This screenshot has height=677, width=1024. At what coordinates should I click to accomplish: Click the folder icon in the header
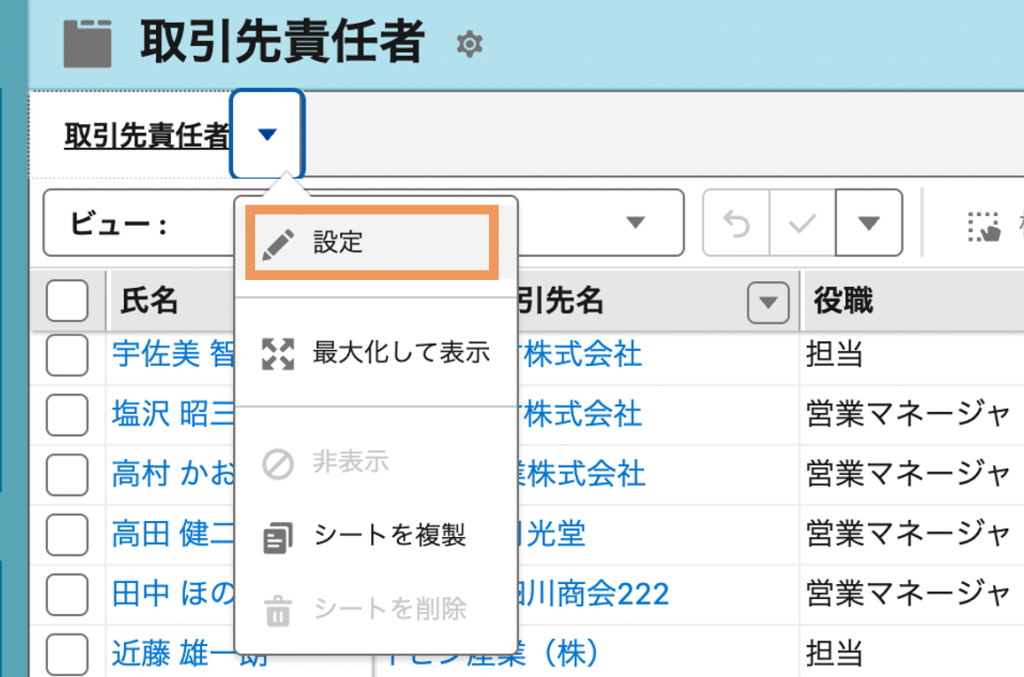[x=88, y=43]
